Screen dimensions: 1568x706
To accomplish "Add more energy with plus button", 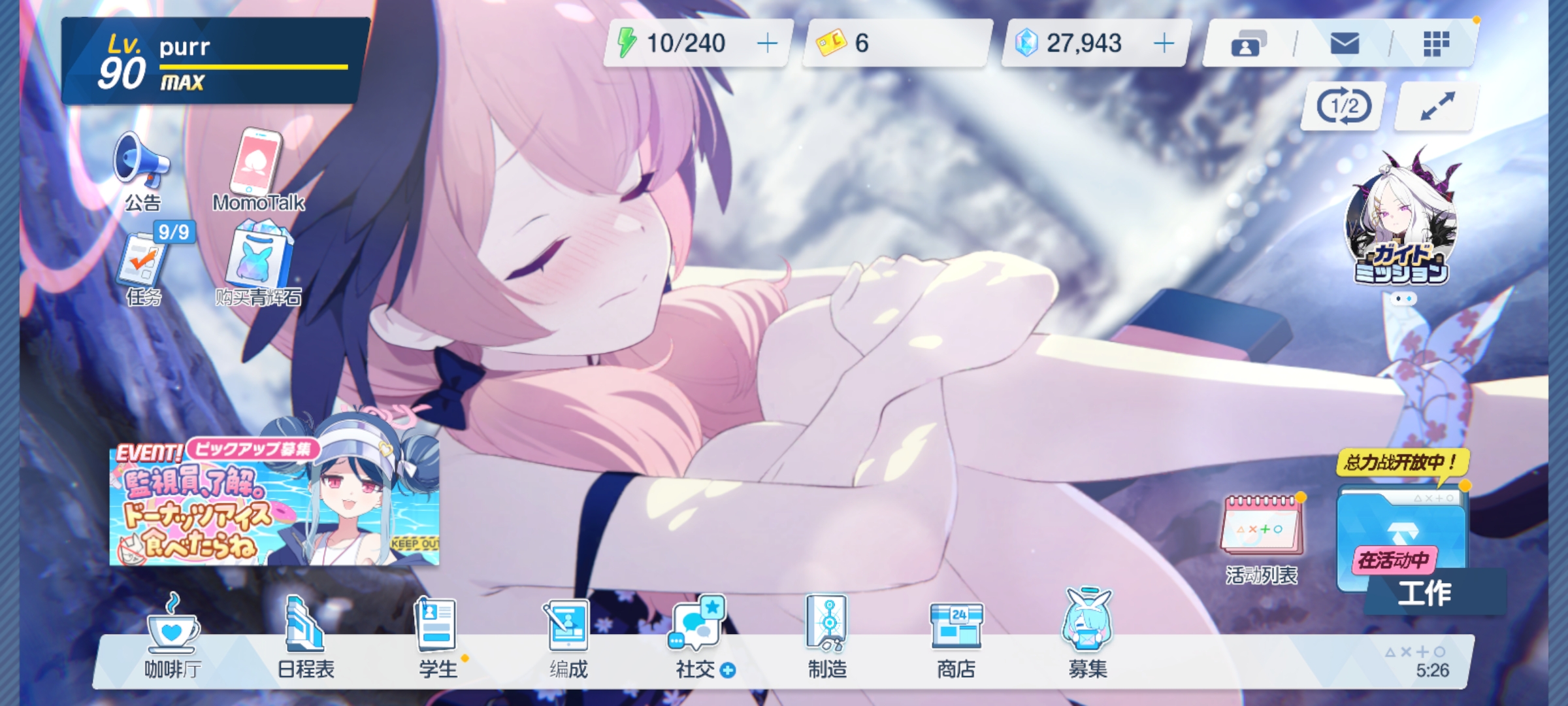I will coord(767,44).
